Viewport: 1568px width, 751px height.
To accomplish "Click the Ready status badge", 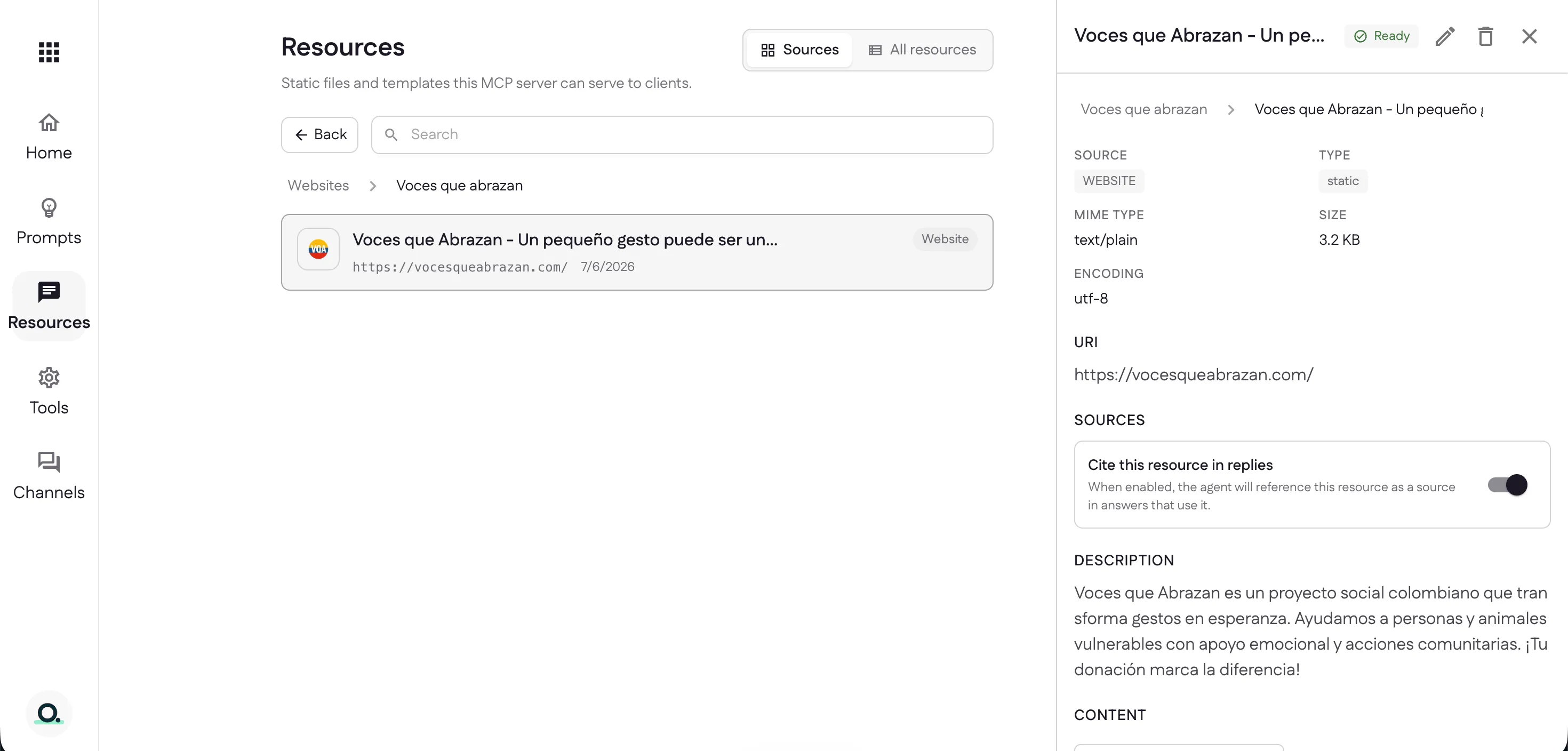I will tap(1381, 36).
